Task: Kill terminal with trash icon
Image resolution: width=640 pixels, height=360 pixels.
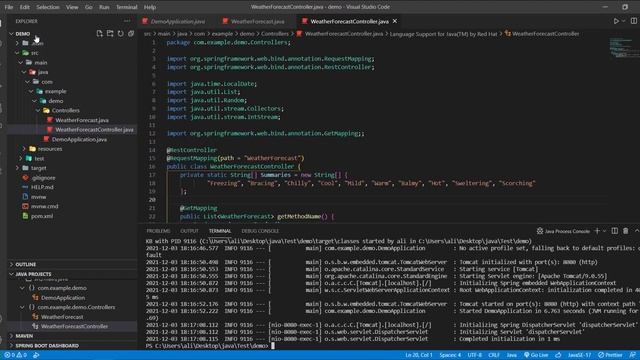Action: (626, 231)
